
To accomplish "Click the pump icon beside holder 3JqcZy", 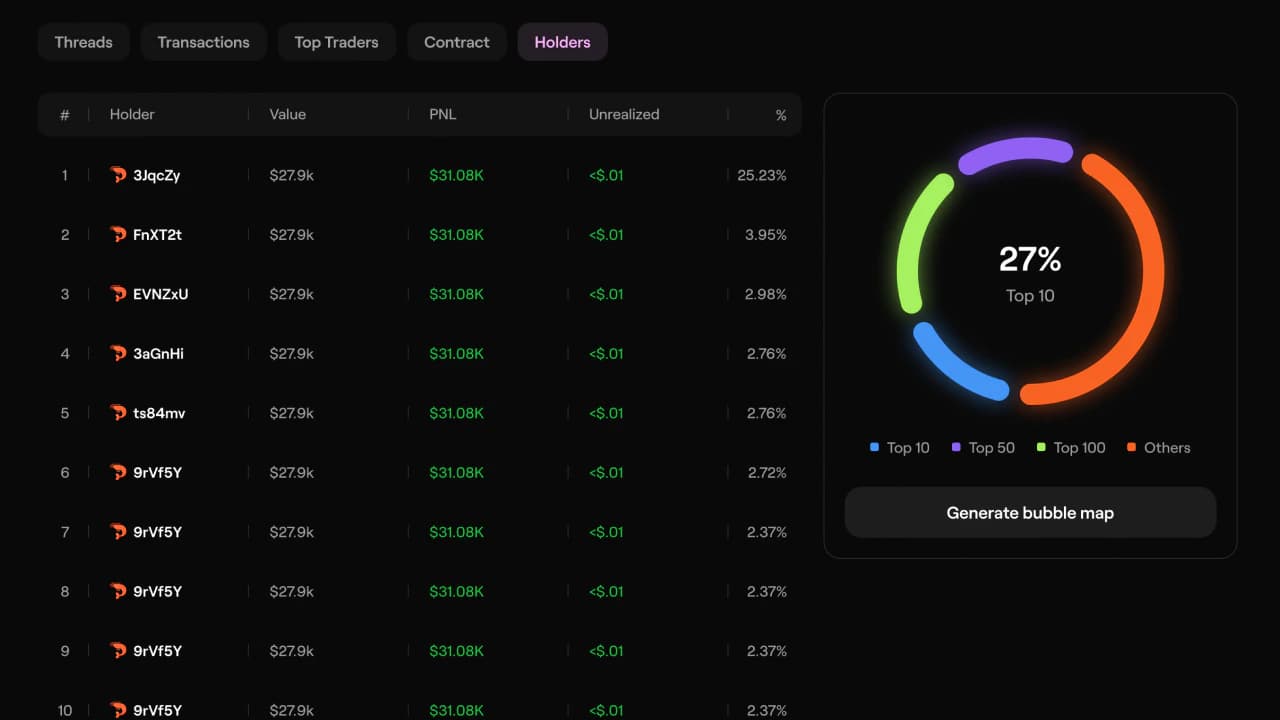I will click(118, 175).
